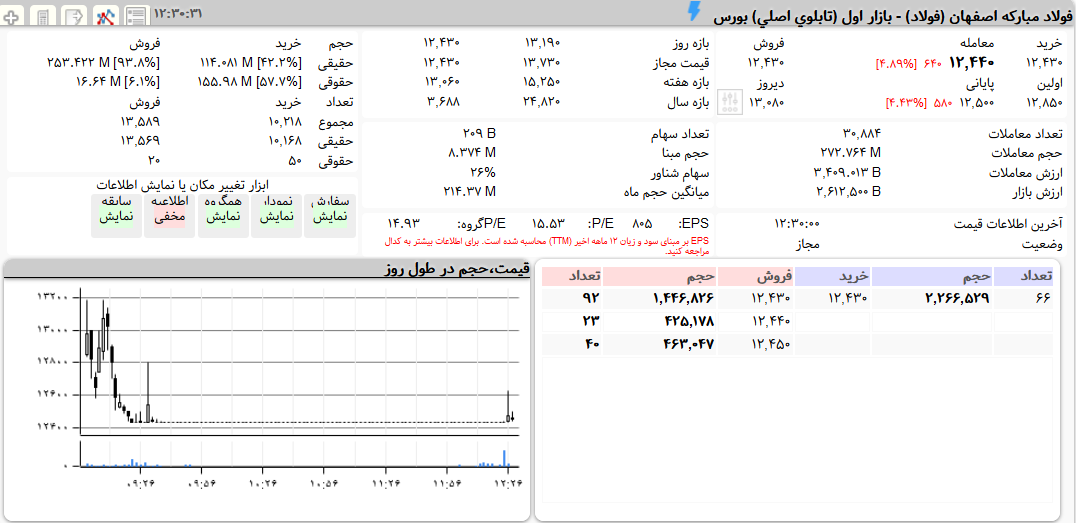Click the clock reading 12:30:31 in top bar
The height and width of the screenshot is (523, 1076).
(177, 13)
